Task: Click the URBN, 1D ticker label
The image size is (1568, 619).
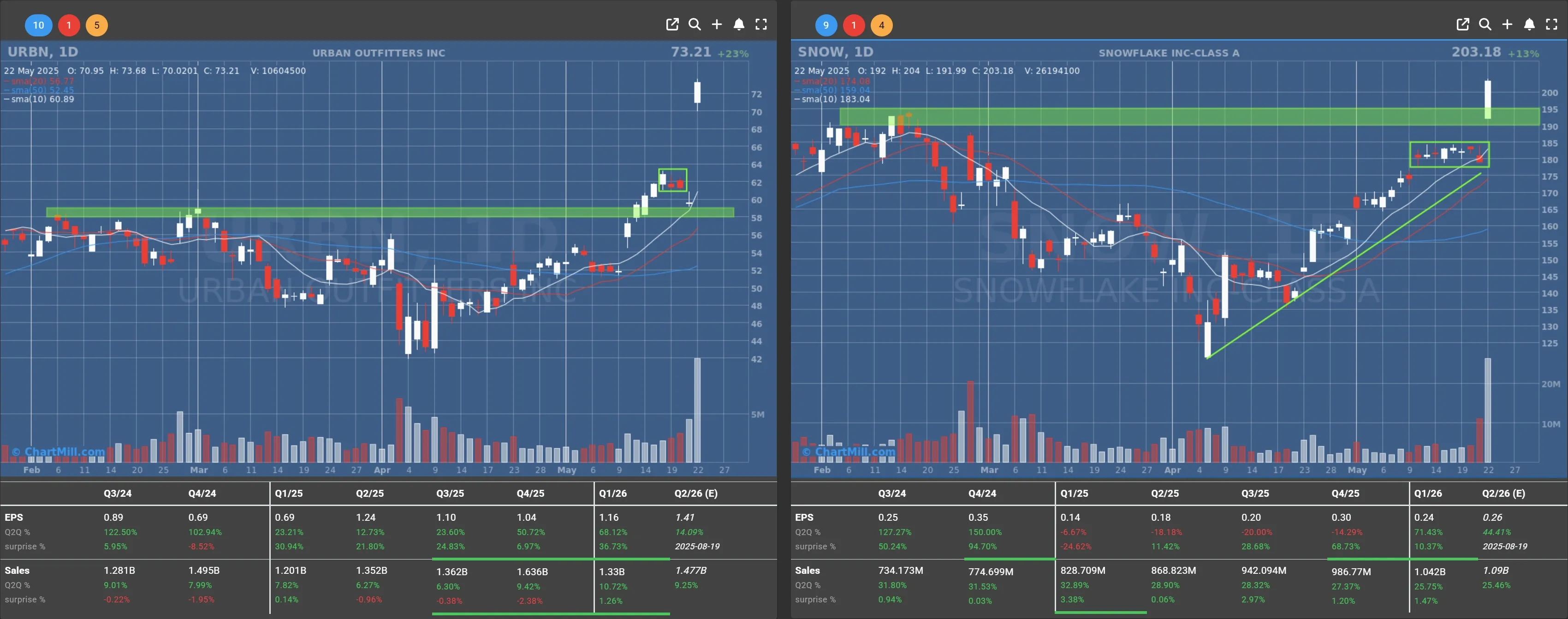Action: coord(42,52)
